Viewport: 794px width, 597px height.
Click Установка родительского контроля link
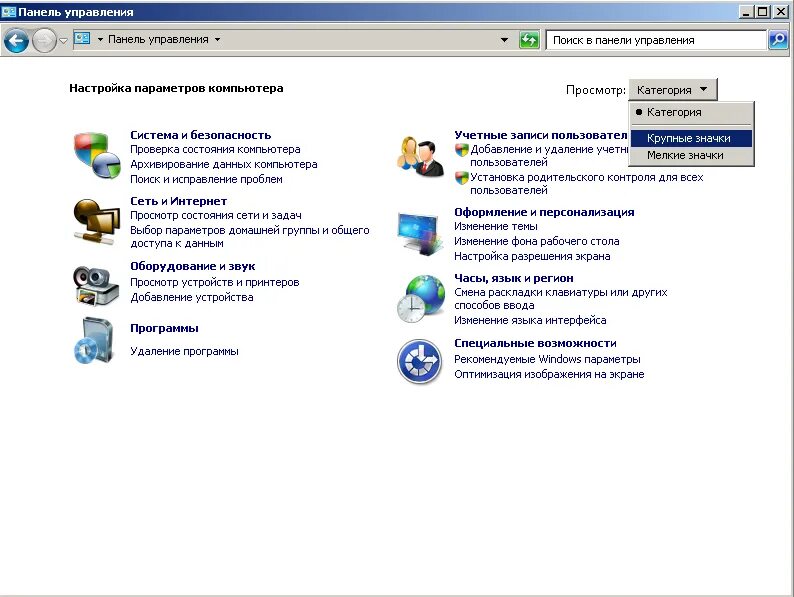click(x=587, y=184)
